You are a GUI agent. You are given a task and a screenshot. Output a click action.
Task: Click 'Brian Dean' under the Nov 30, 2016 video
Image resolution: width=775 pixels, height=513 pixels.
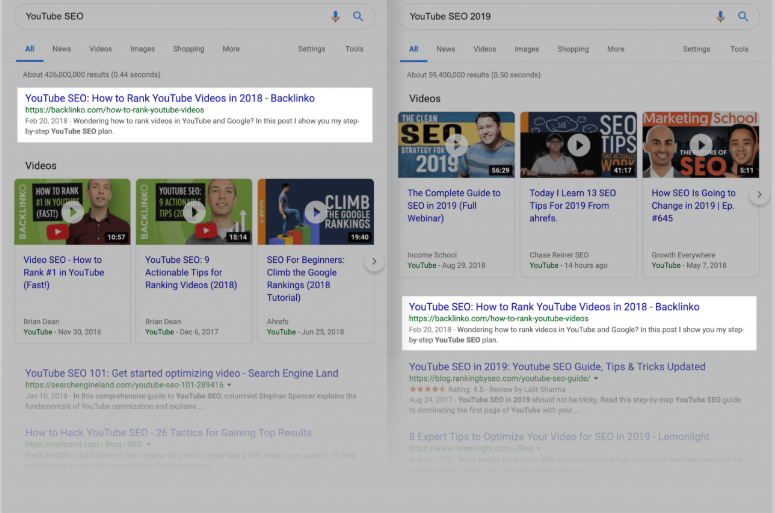click(41, 321)
